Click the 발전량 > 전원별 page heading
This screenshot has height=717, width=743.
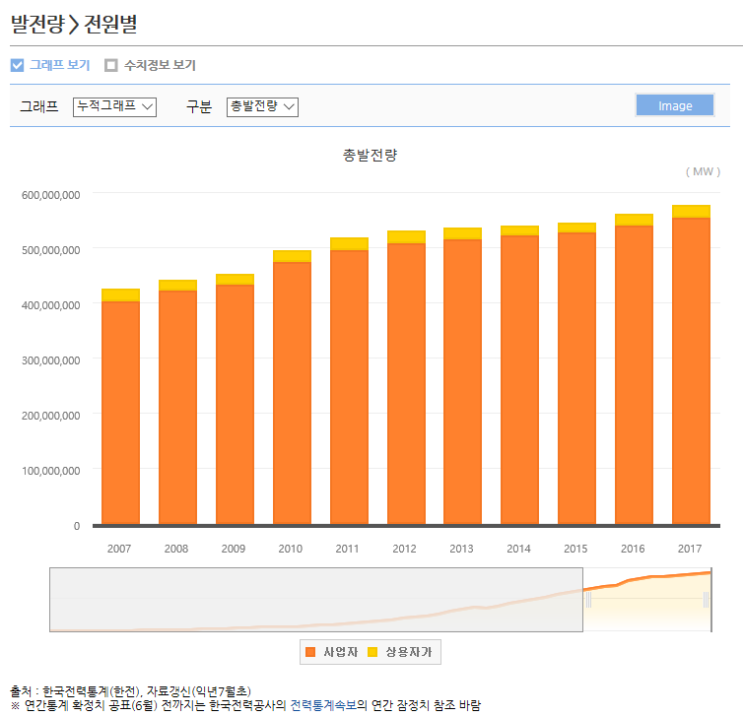coord(74,24)
